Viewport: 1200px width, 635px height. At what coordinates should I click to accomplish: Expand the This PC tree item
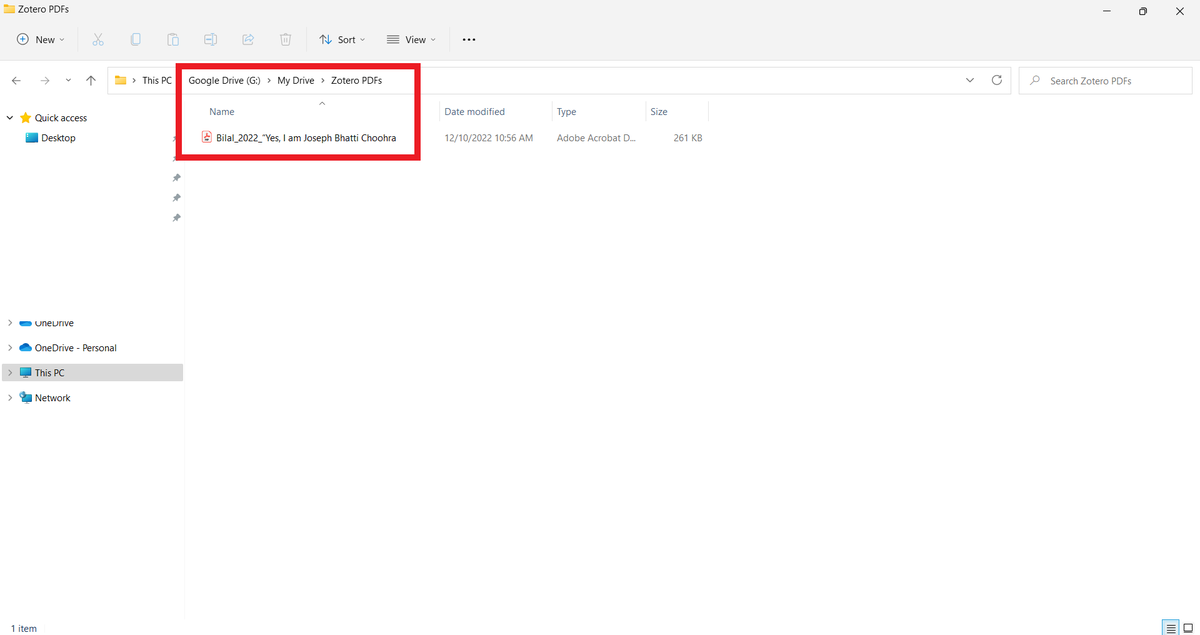coord(10,372)
